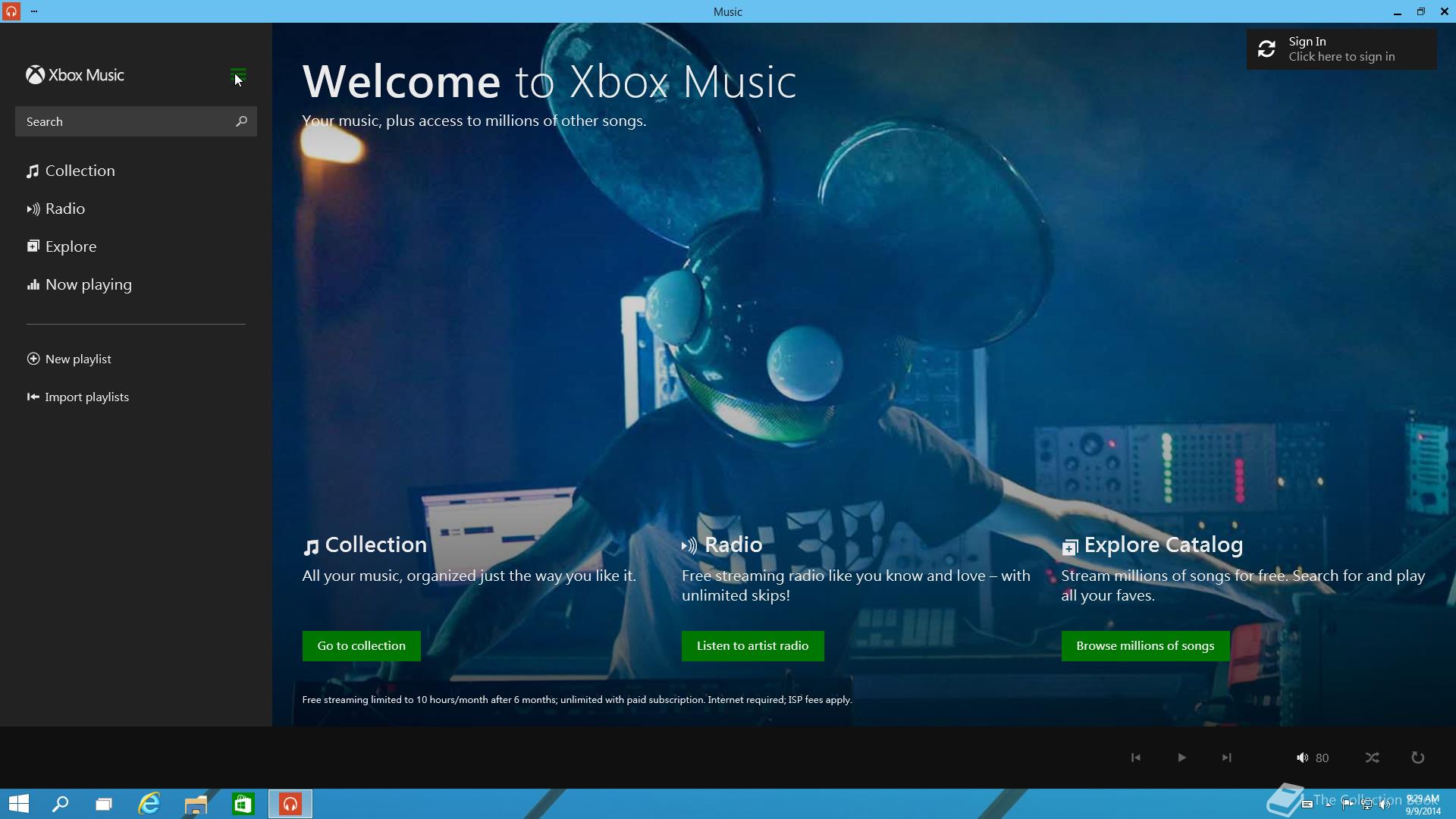Show hidden system tray icons
Screen dimensions: 1456x819
coord(1329,805)
